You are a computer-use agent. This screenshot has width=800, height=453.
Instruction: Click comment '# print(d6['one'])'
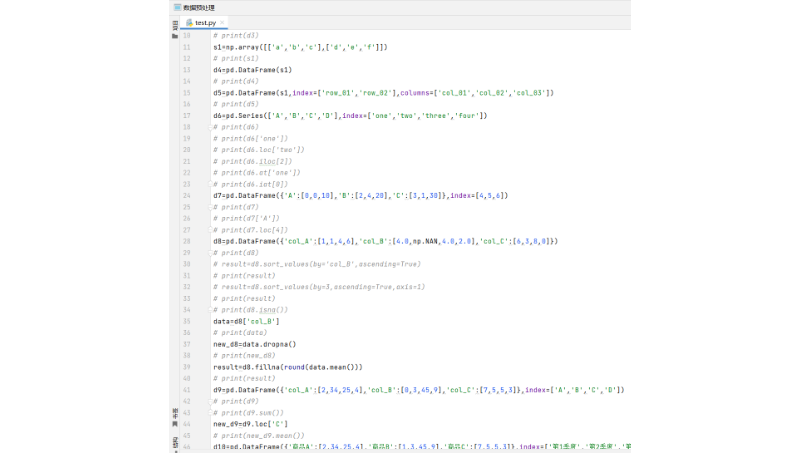[251, 139]
